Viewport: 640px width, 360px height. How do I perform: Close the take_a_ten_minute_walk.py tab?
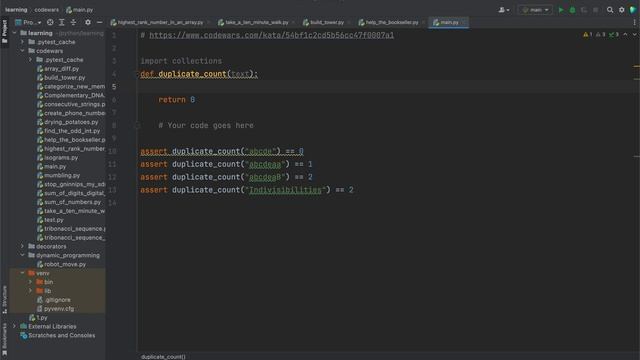(x=294, y=22)
